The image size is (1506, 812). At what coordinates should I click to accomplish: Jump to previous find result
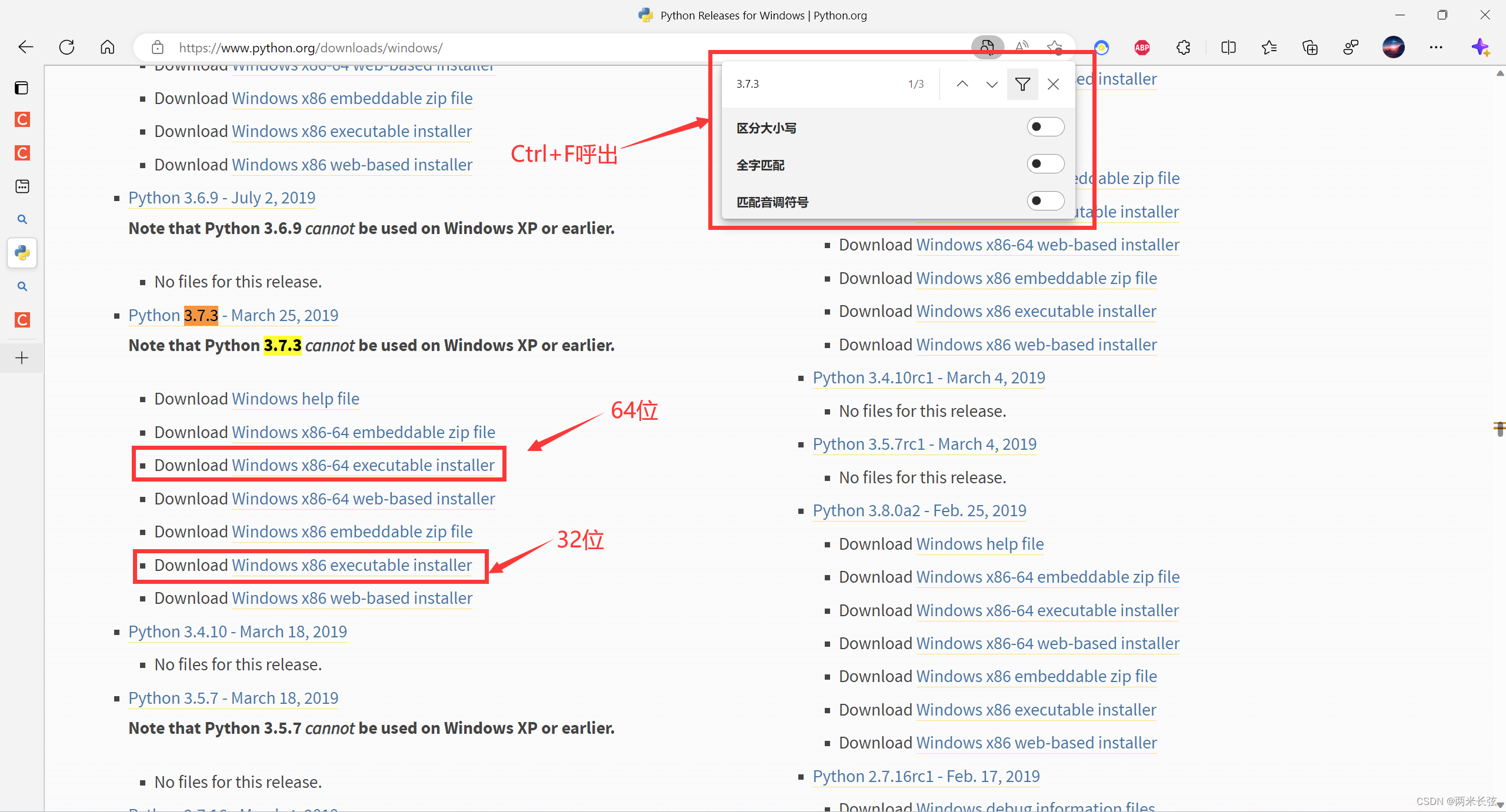pos(962,83)
